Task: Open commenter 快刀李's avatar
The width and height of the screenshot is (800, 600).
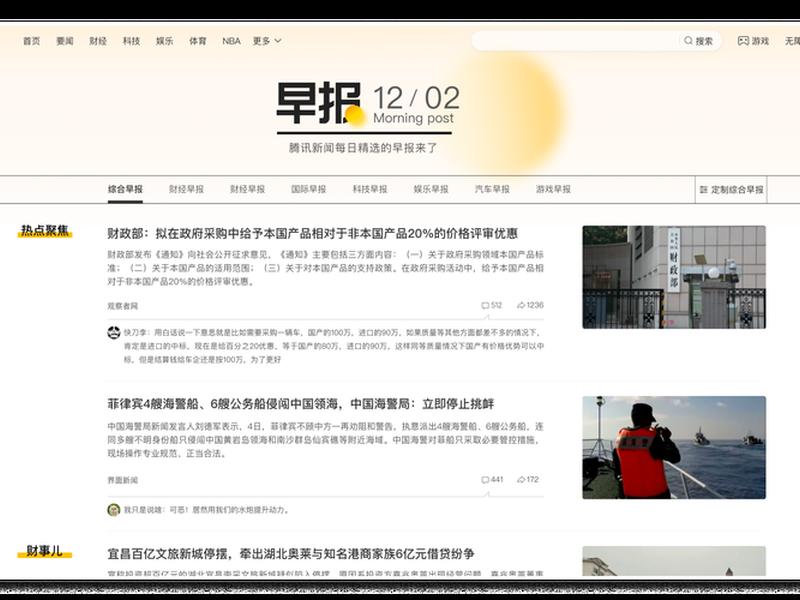Action: 114,333
